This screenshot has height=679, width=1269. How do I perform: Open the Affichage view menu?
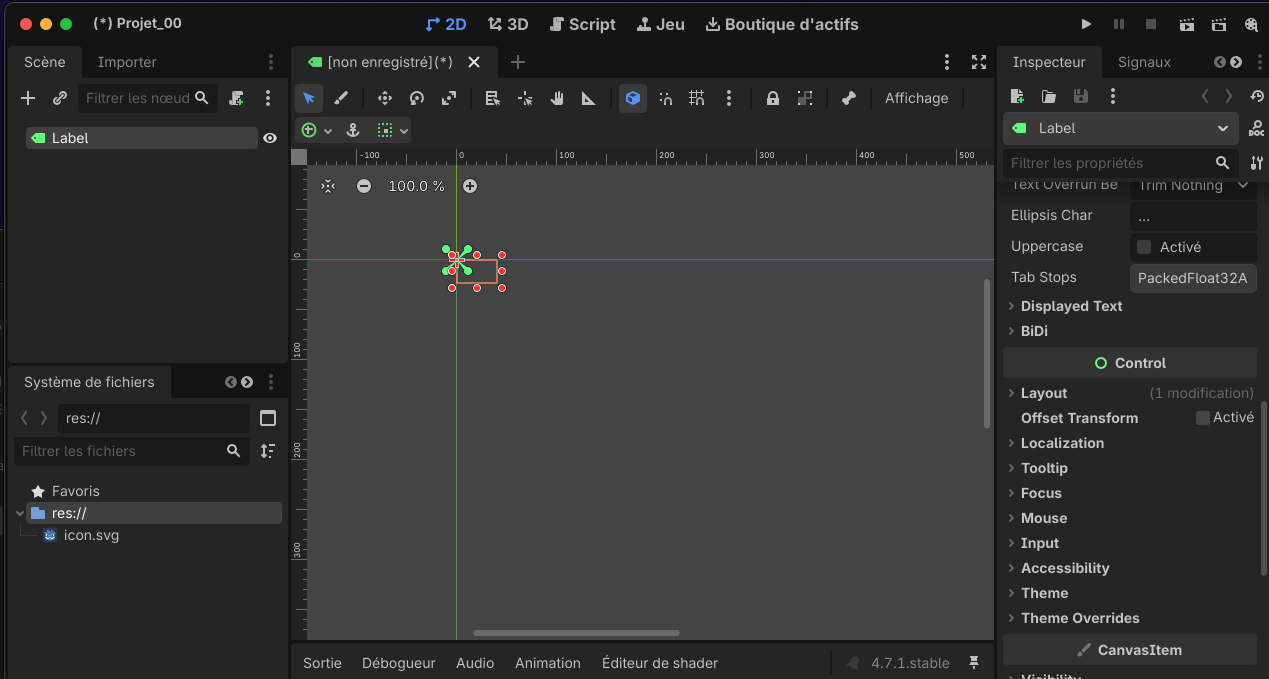pyautogui.click(x=916, y=98)
